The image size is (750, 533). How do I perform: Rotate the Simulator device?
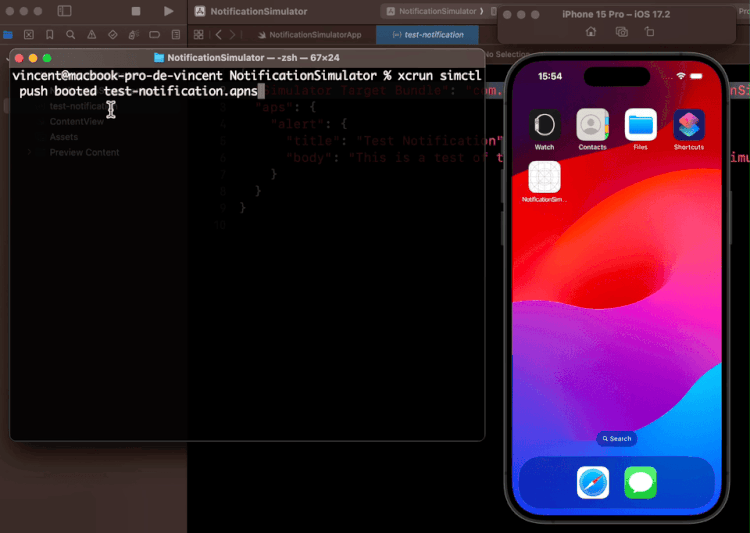tap(649, 32)
